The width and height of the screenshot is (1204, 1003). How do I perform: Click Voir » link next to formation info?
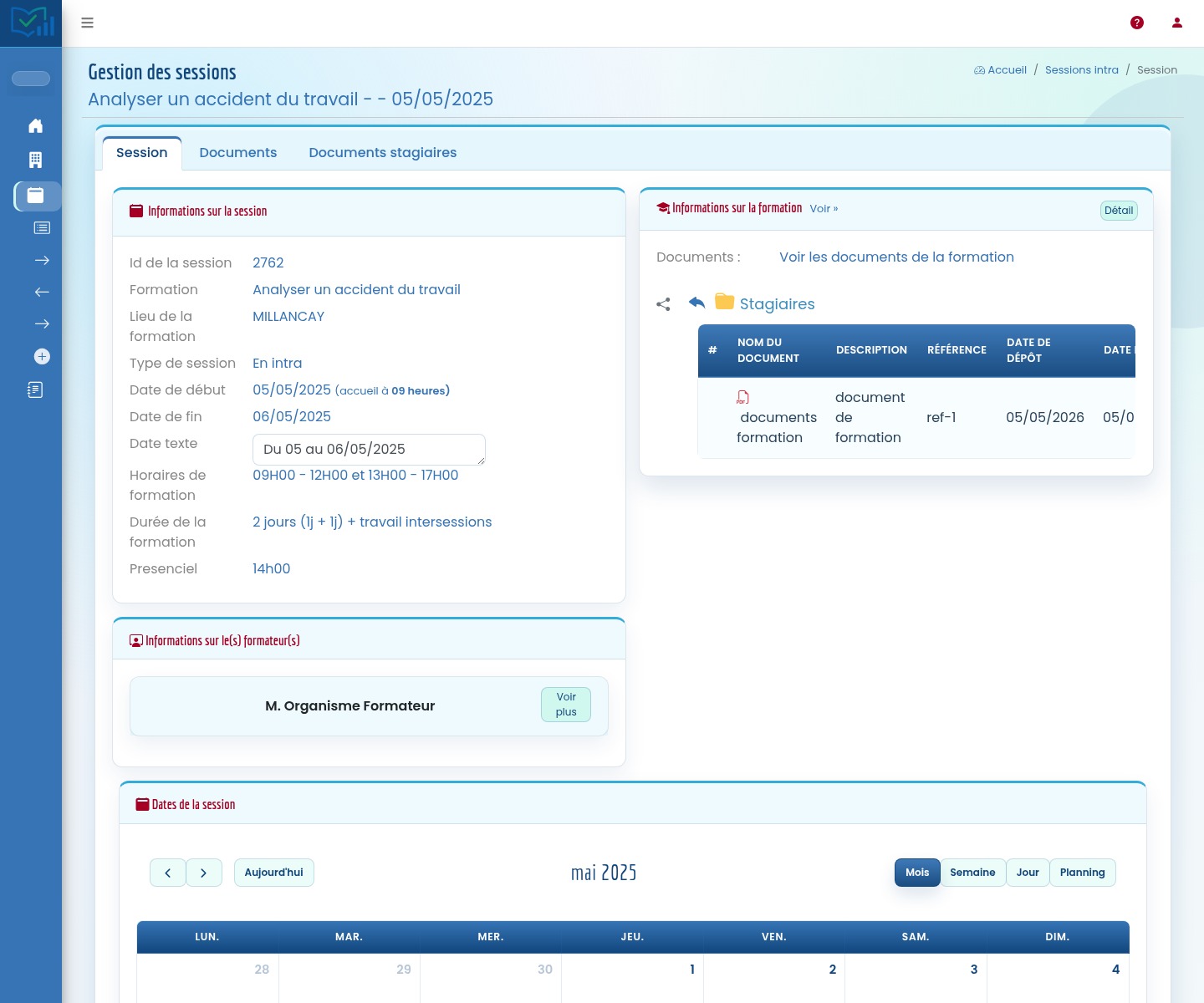click(x=824, y=209)
